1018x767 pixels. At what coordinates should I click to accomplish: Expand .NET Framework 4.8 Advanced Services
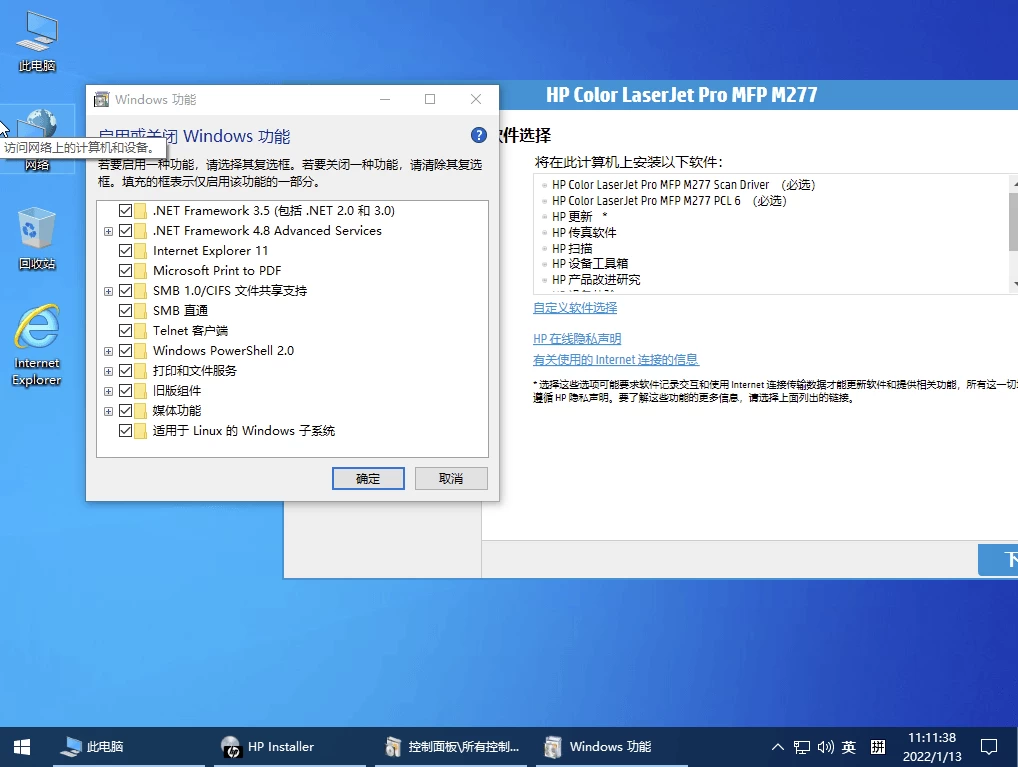pos(108,231)
